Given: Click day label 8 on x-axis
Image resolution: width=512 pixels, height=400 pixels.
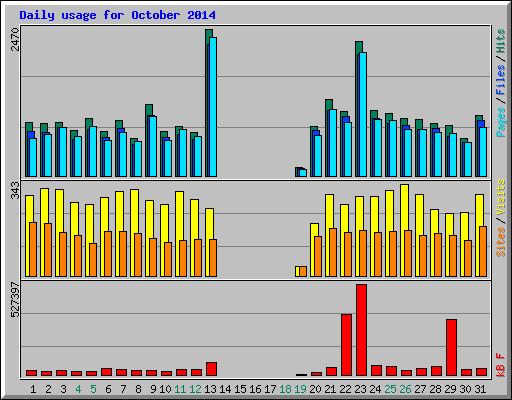Looking at the screenshot, I should (x=138, y=389).
